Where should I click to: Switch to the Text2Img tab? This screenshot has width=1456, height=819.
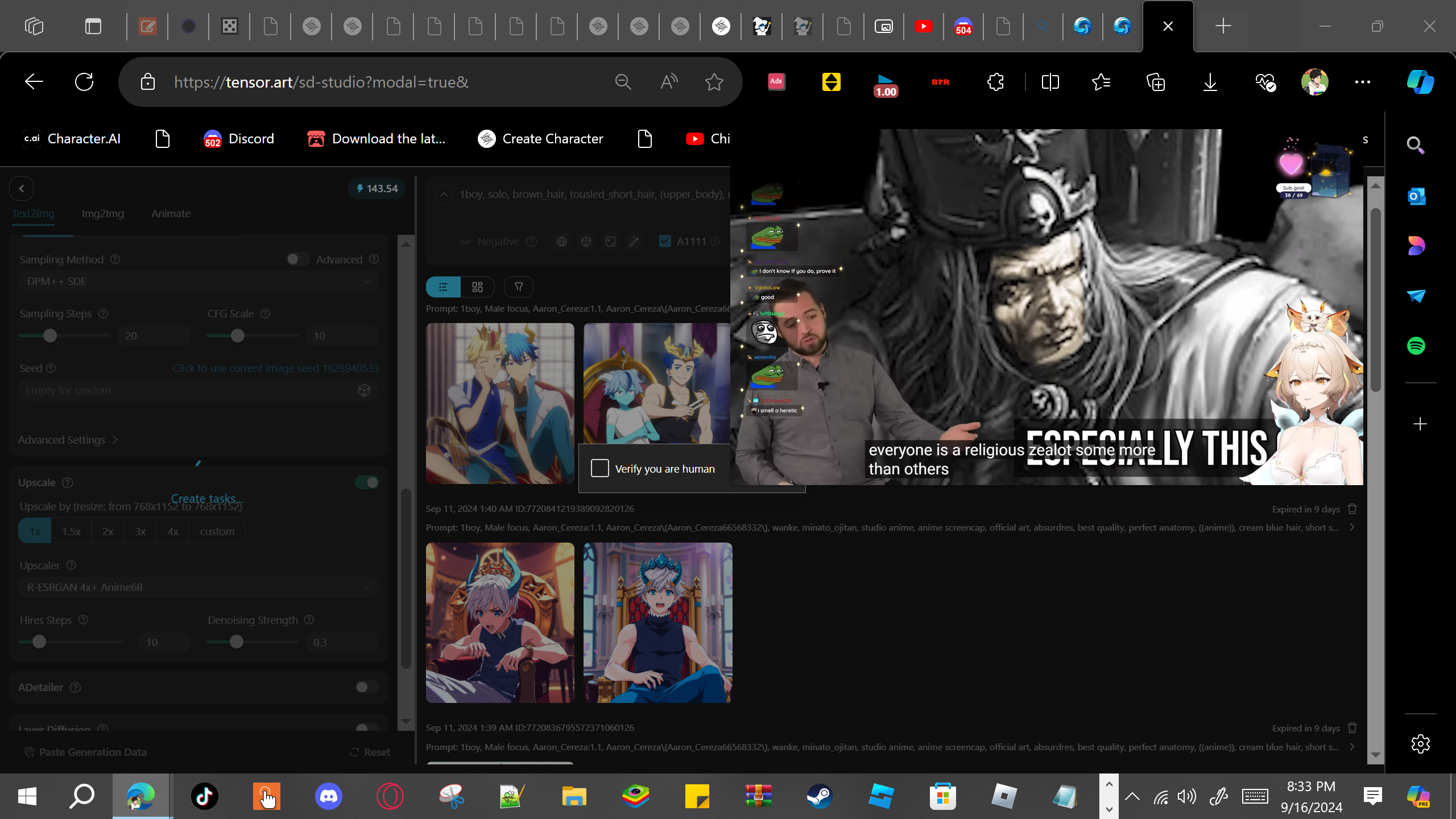34,214
